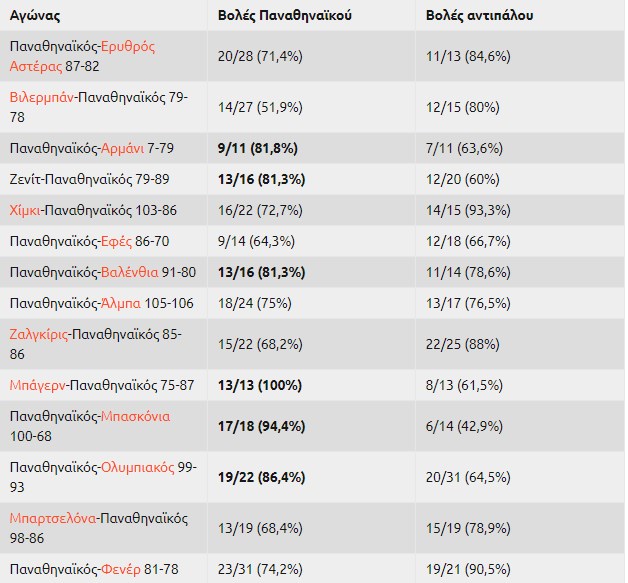Click the Βαλένθια link
This screenshot has height=583, width=628.
(x=130, y=272)
